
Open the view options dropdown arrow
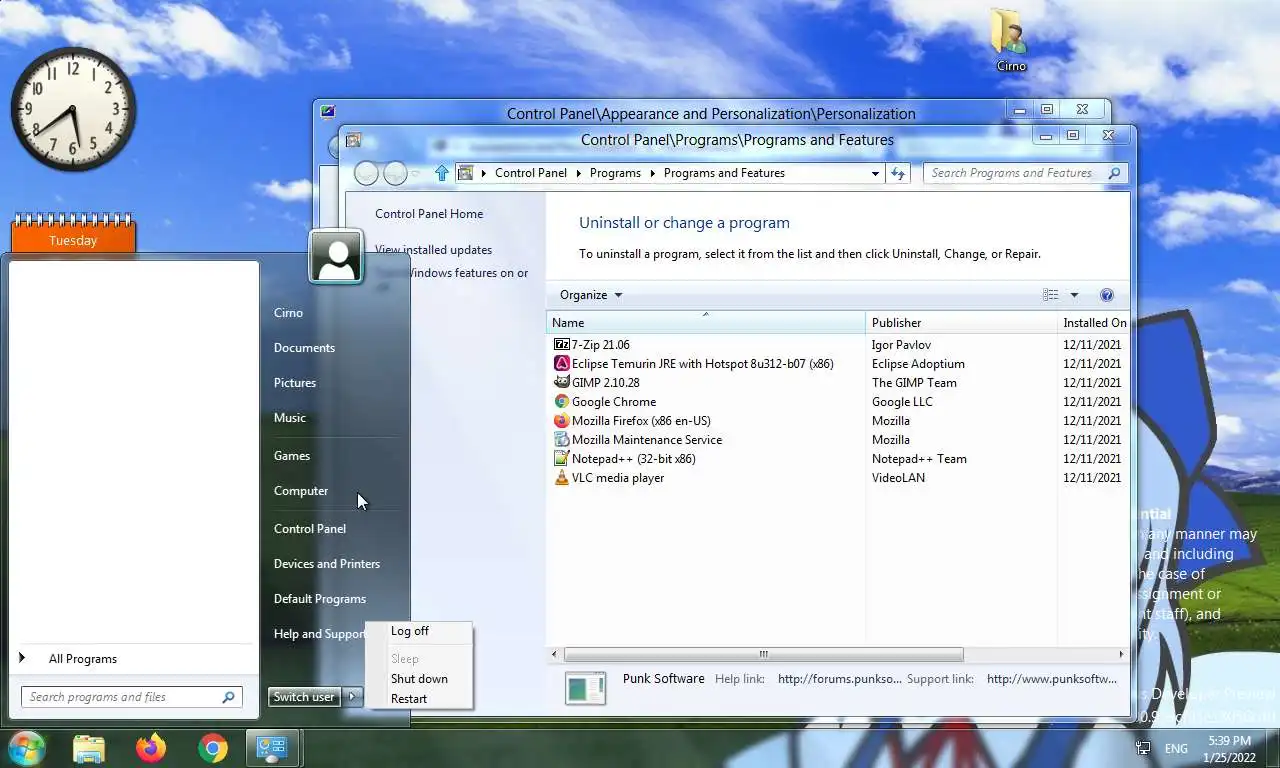point(1074,295)
